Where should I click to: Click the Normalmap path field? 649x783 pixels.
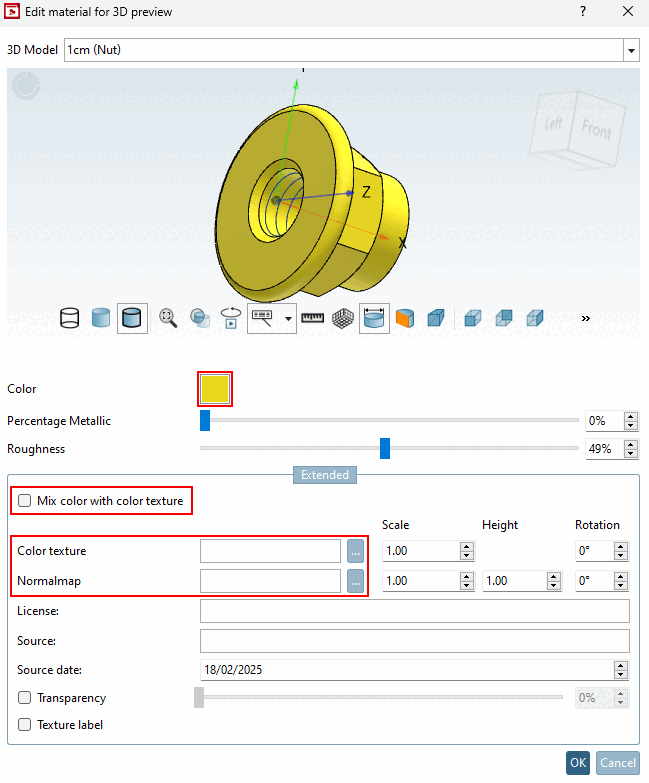(x=271, y=581)
